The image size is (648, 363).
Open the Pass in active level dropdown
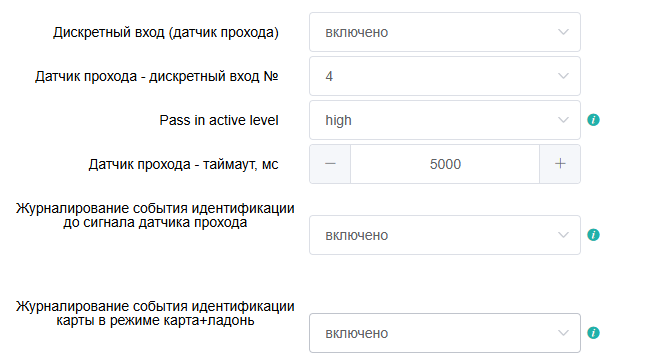click(x=445, y=120)
